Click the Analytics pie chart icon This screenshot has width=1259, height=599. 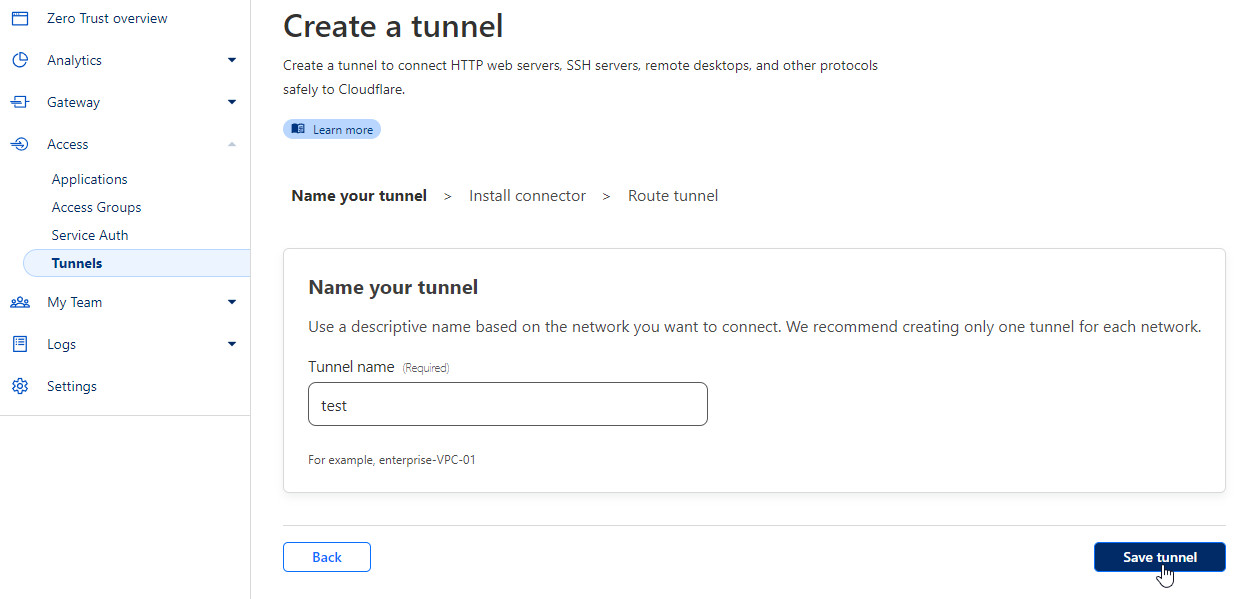pos(20,60)
